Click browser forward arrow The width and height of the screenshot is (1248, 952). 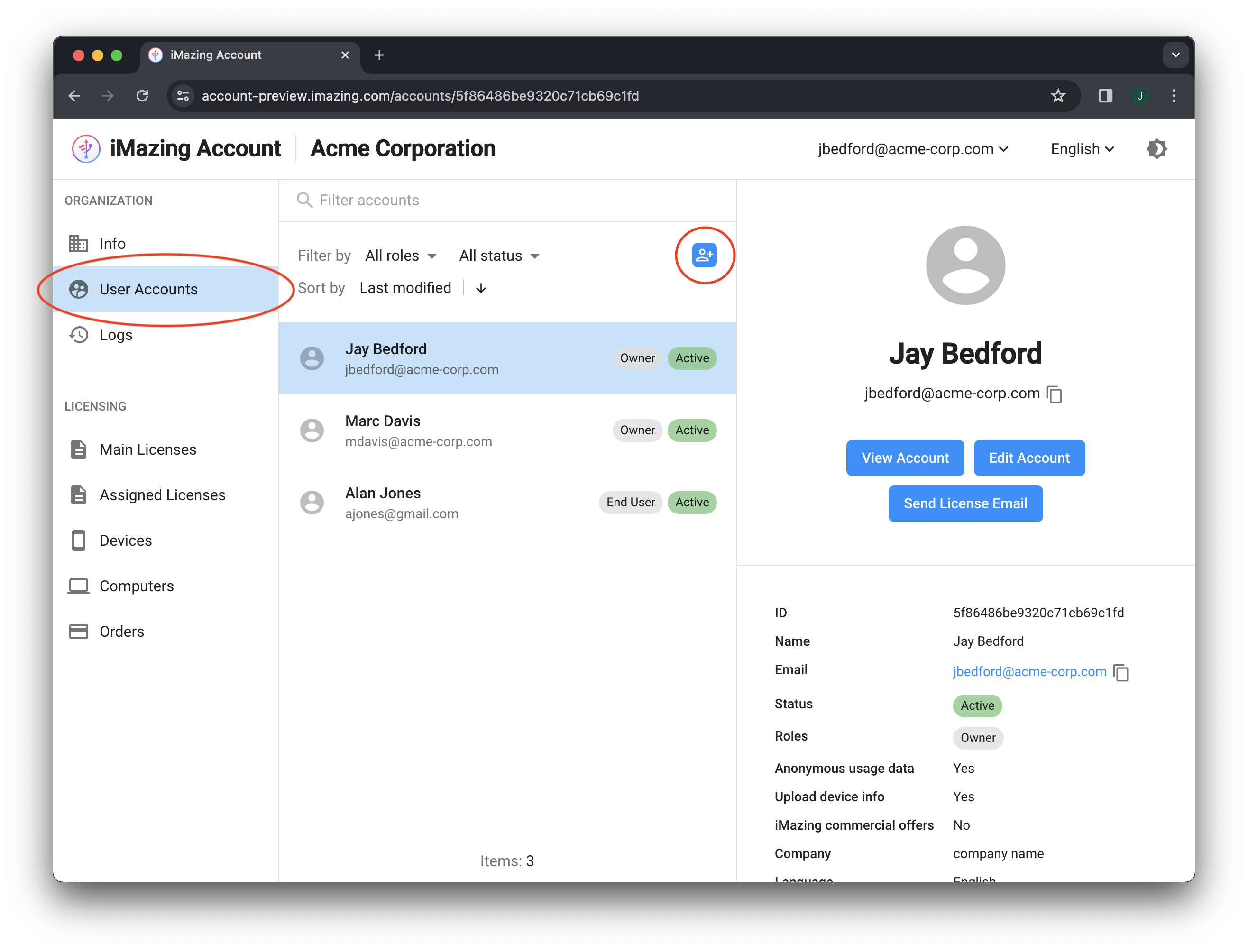click(108, 96)
